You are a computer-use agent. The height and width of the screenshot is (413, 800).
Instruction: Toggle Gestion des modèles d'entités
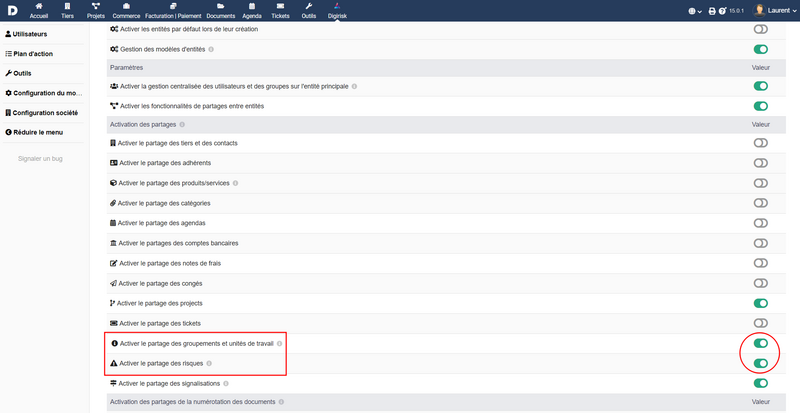[760, 50]
